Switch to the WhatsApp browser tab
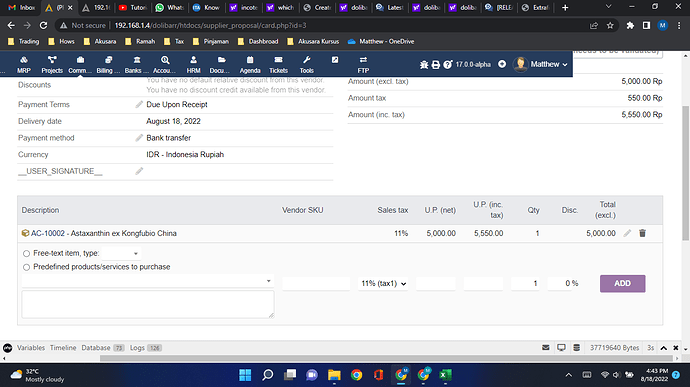 coord(169,7)
